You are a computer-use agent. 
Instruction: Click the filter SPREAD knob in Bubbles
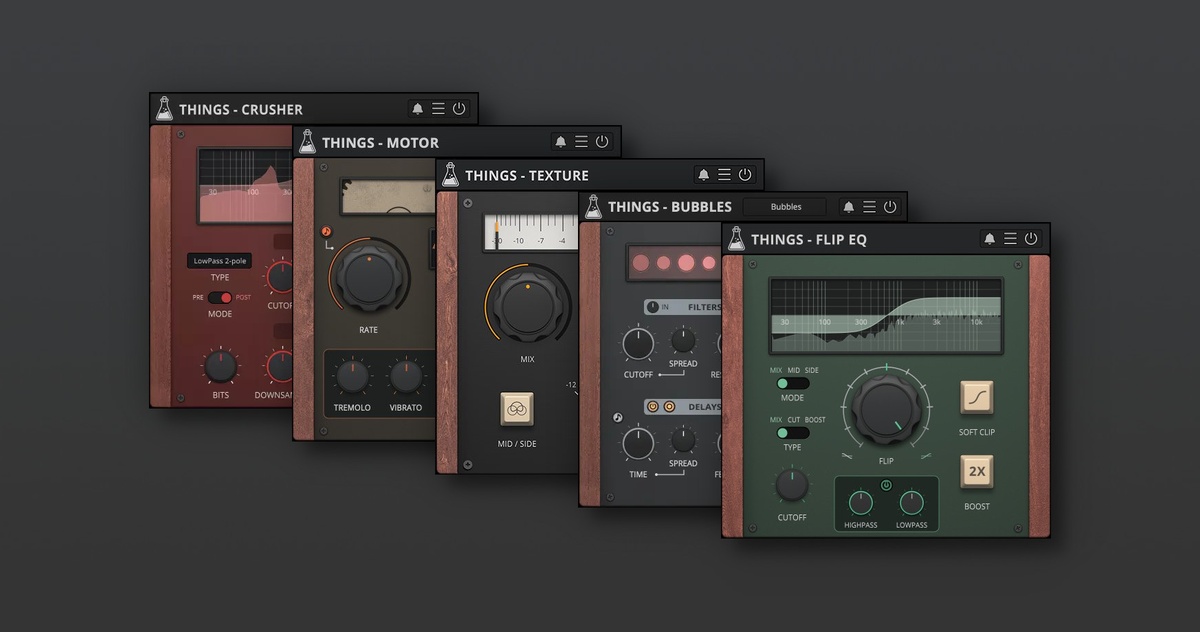(x=683, y=340)
